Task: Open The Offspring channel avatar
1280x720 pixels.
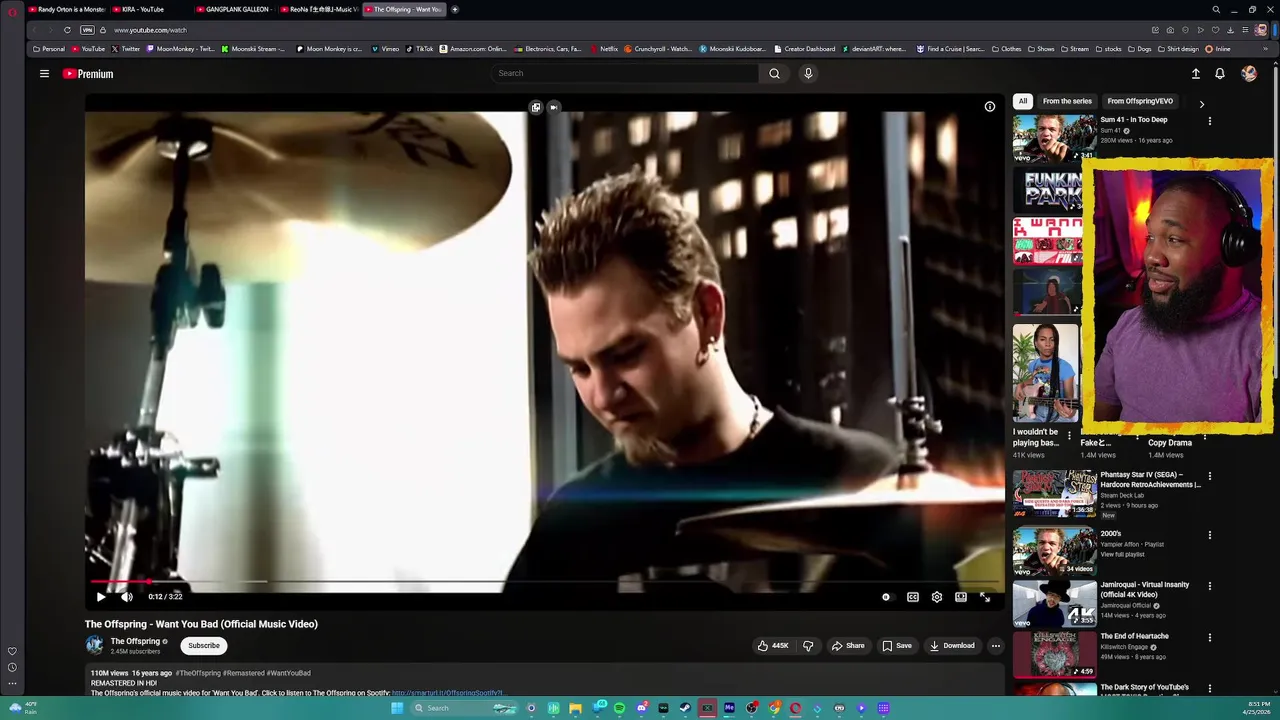Action: [x=94, y=645]
